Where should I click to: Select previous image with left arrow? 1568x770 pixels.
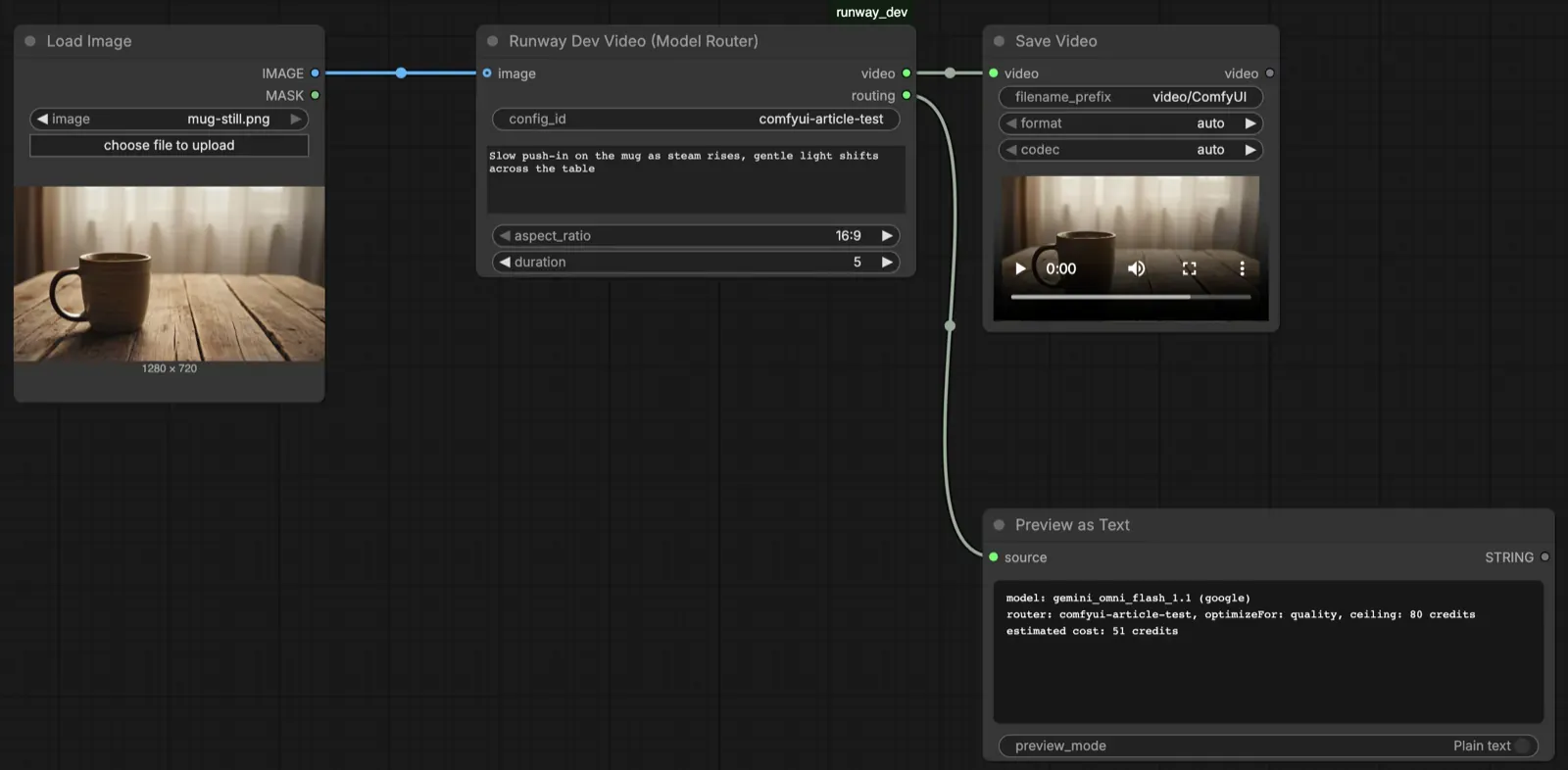(42, 119)
